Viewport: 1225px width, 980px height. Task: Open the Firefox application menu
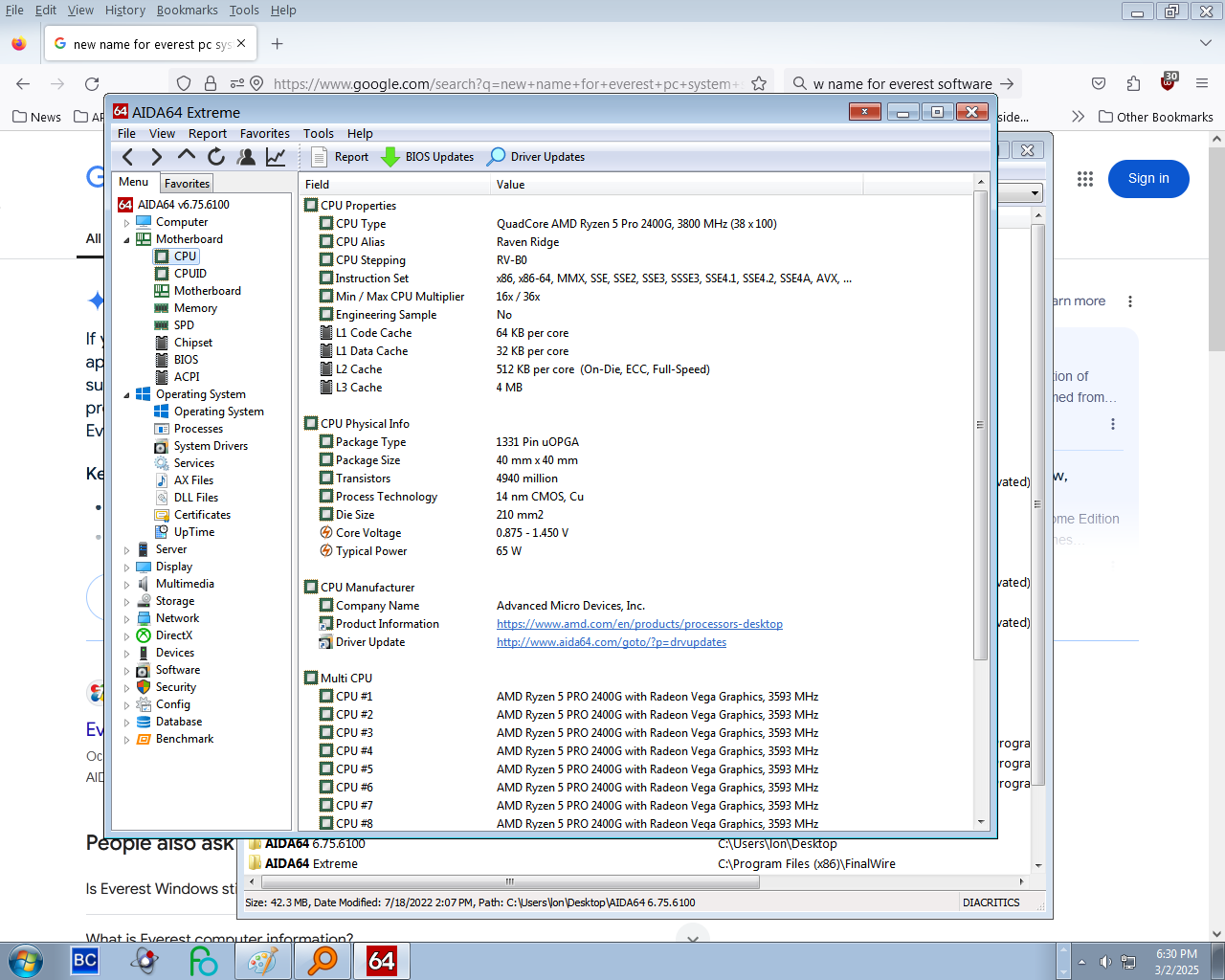pyautogui.click(x=1203, y=84)
